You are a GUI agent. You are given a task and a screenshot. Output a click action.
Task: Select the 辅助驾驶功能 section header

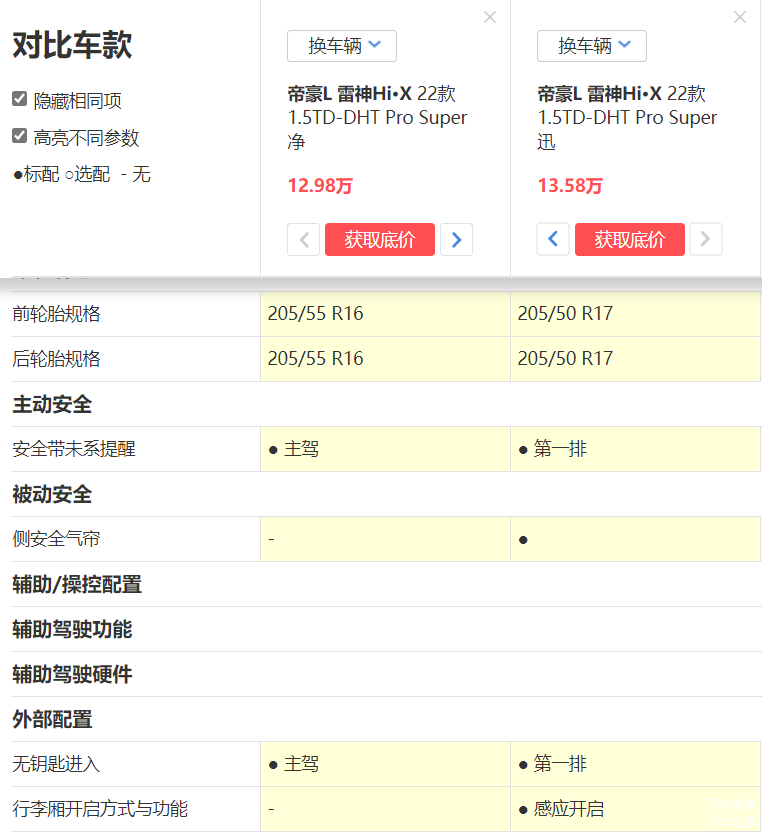pyautogui.click(x=72, y=629)
